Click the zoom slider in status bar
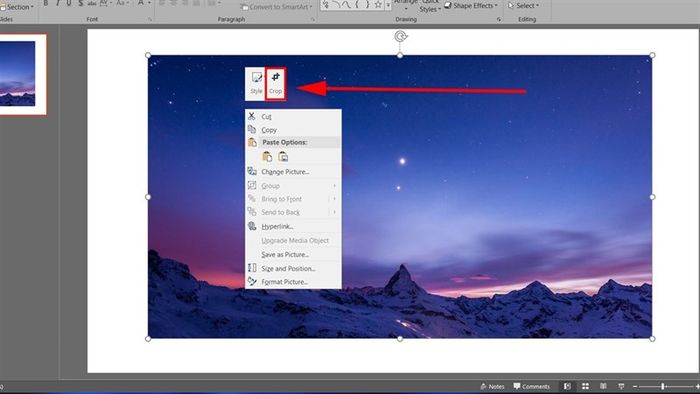Screen dimensions: 700x394 663,386
